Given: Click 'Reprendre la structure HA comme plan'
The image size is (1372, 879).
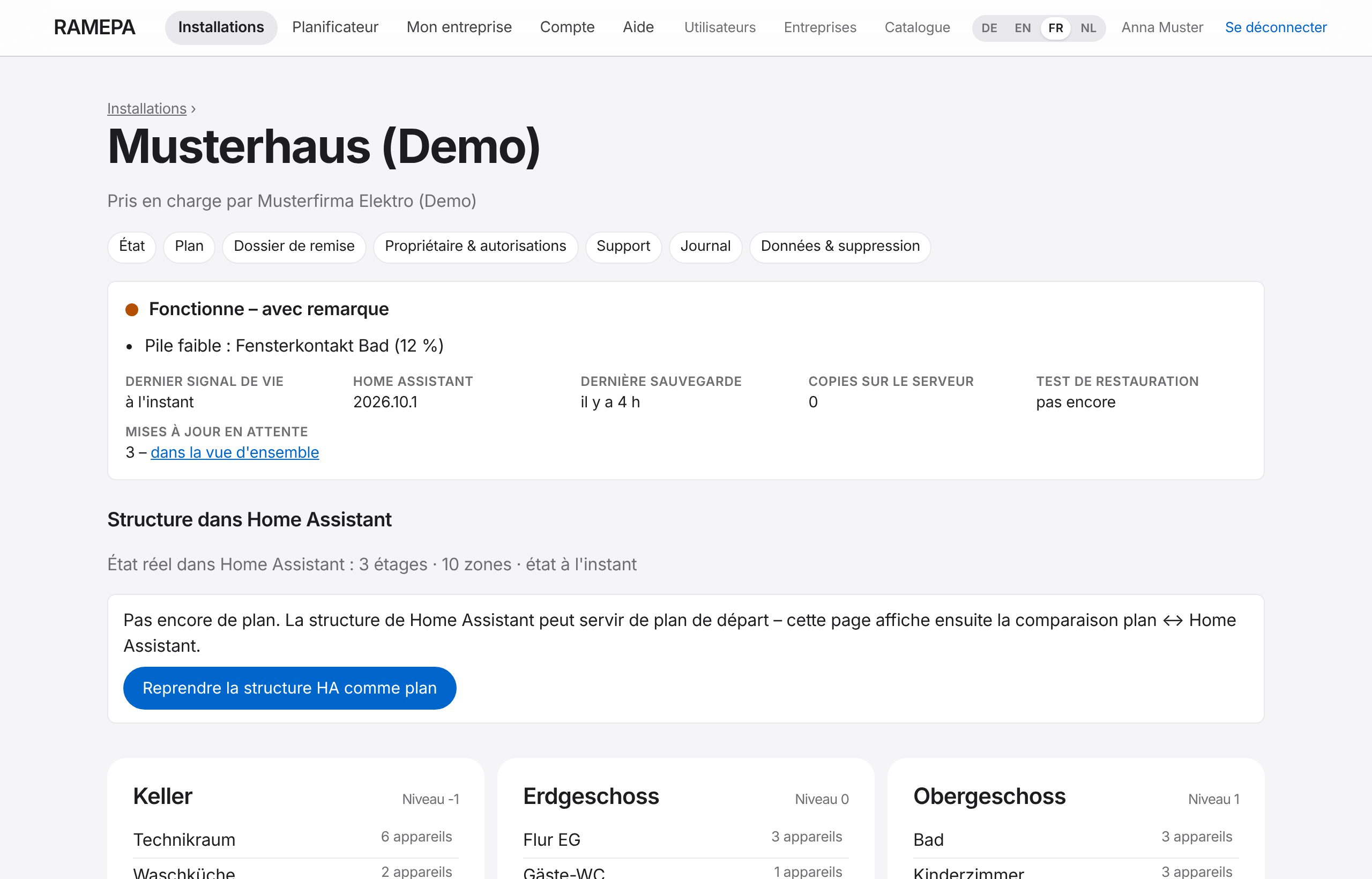Looking at the screenshot, I should click(x=289, y=688).
